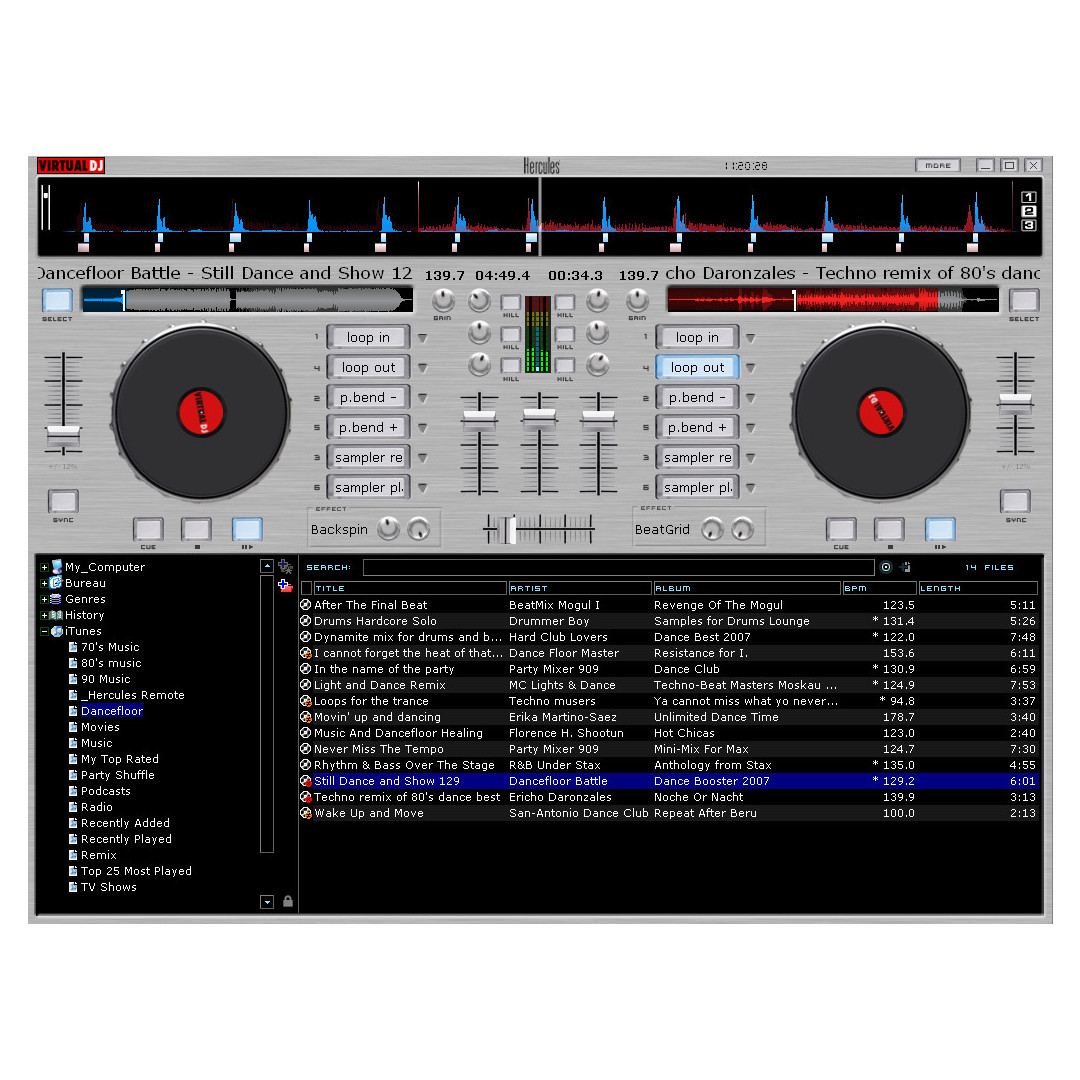
Task: Sort the track list by LENGTH column
Action: (978, 588)
